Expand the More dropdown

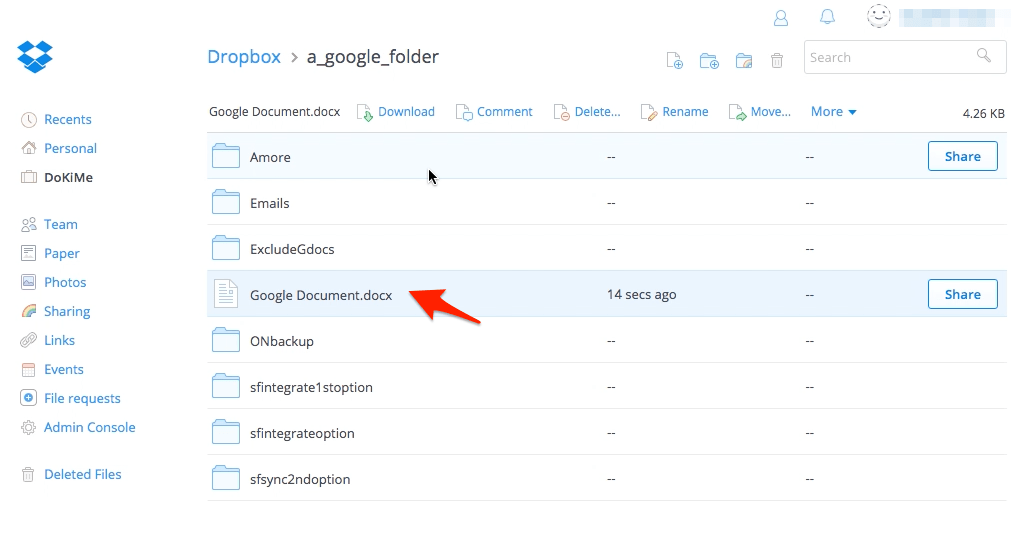point(833,112)
